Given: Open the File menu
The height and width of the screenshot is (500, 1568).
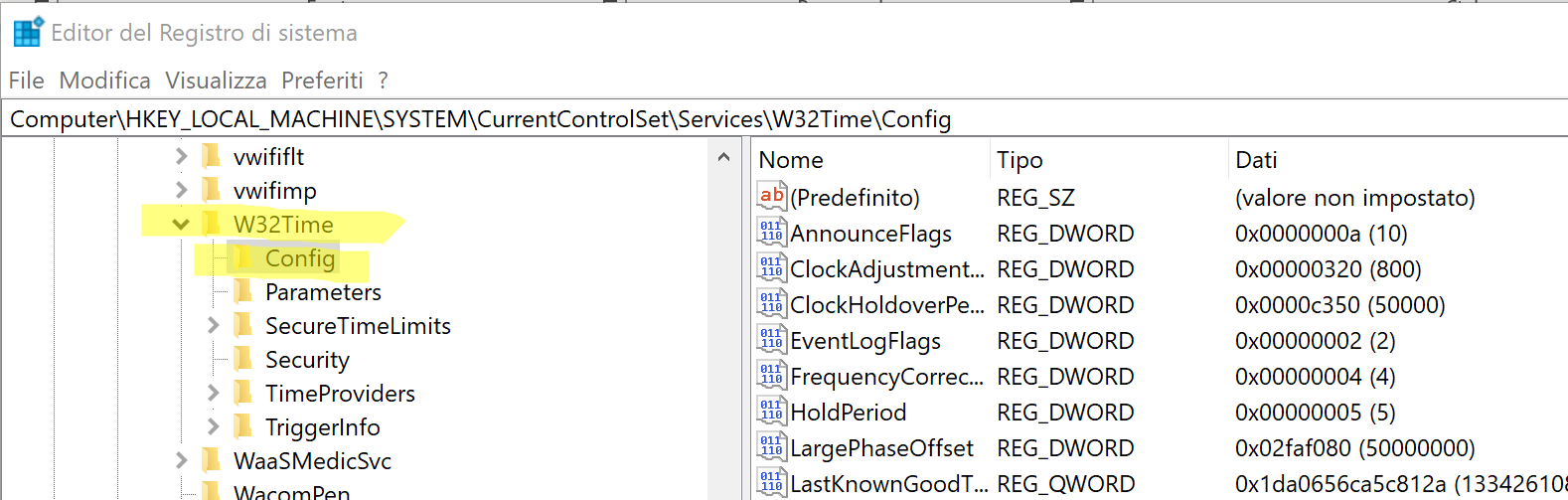Looking at the screenshot, I should pos(27,81).
